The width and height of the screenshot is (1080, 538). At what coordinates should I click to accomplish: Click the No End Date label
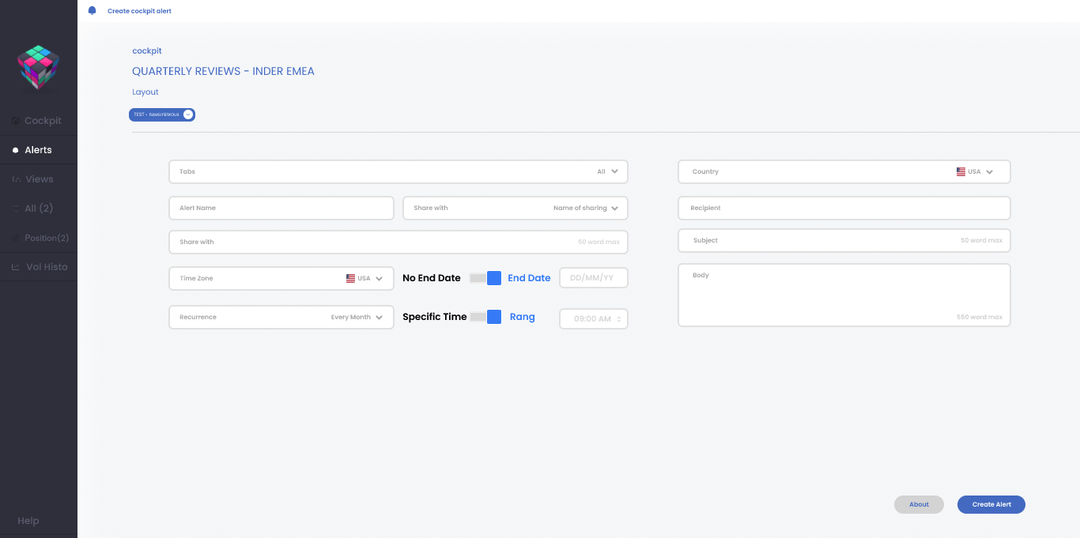(x=431, y=278)
